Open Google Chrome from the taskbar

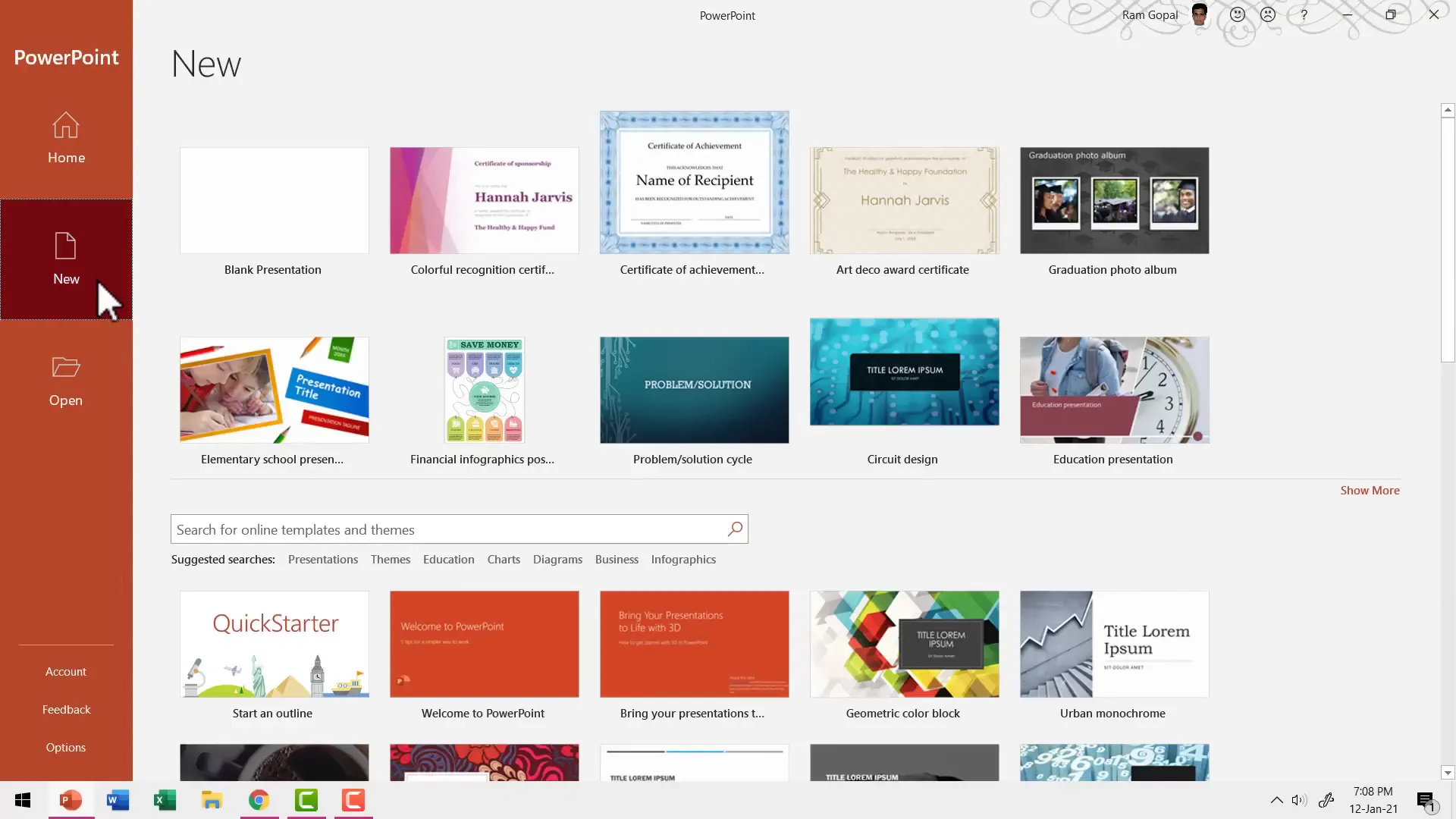(259, 800)
